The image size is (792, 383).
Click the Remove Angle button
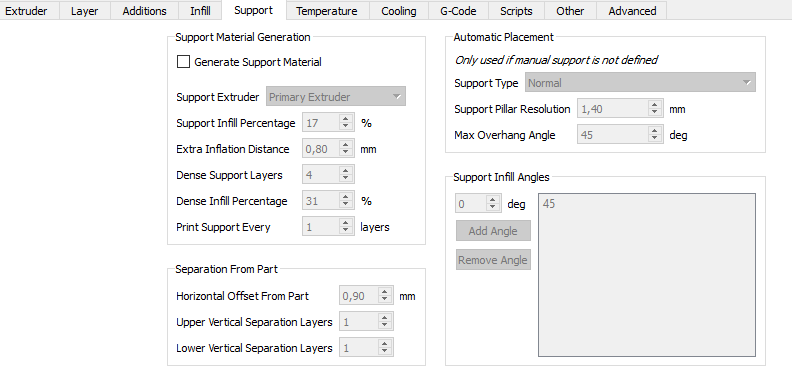pyautogui.click(x=493, y=260)
